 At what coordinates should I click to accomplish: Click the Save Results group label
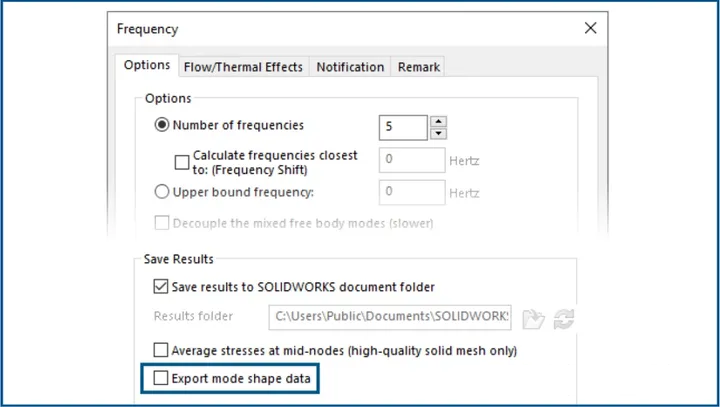coord(179,259)
